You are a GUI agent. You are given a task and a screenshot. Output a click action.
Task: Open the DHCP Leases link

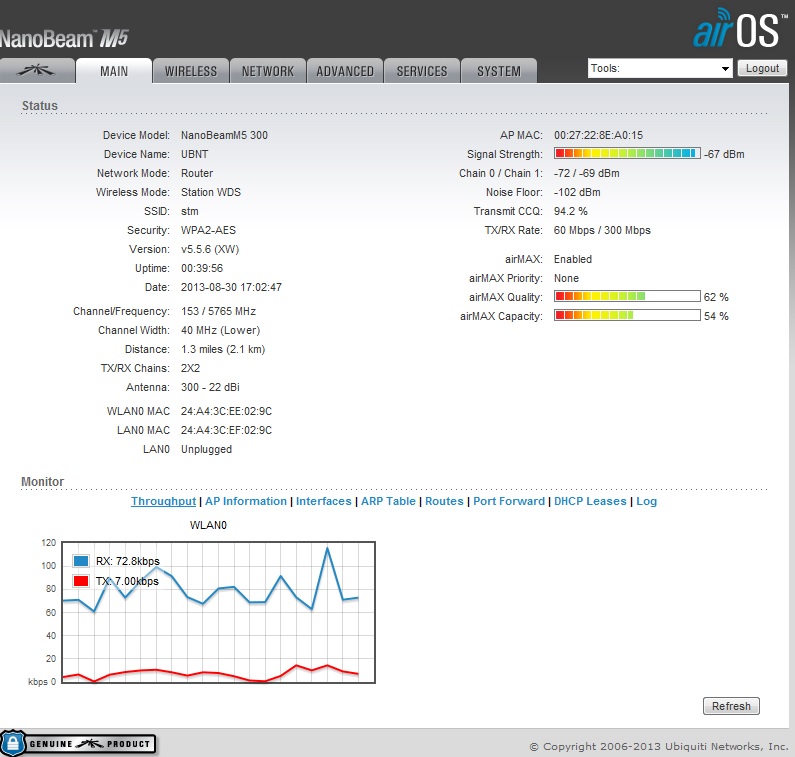(x=590, y=501)
